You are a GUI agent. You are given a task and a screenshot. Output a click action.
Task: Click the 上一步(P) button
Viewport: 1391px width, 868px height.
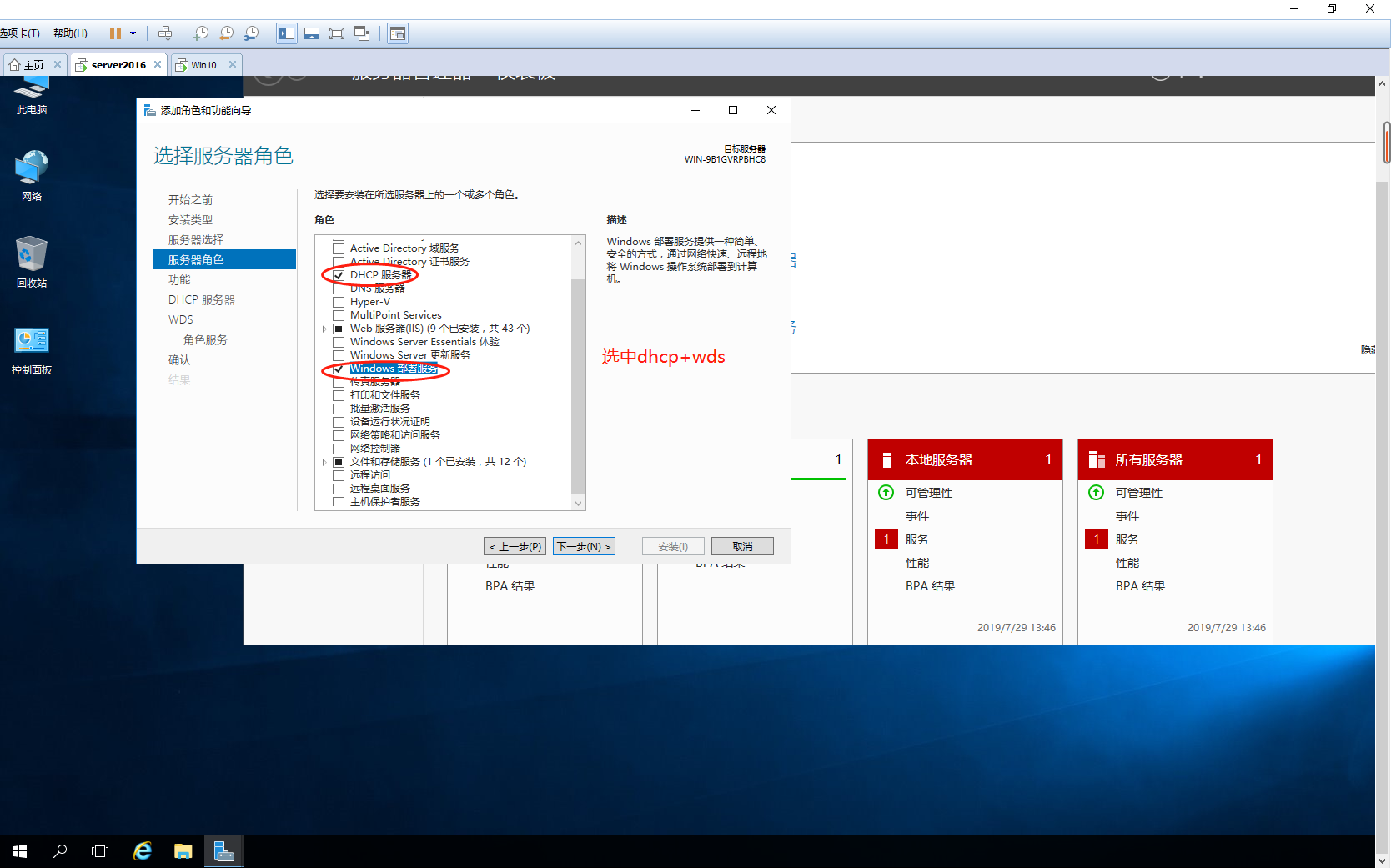point(515,546)
